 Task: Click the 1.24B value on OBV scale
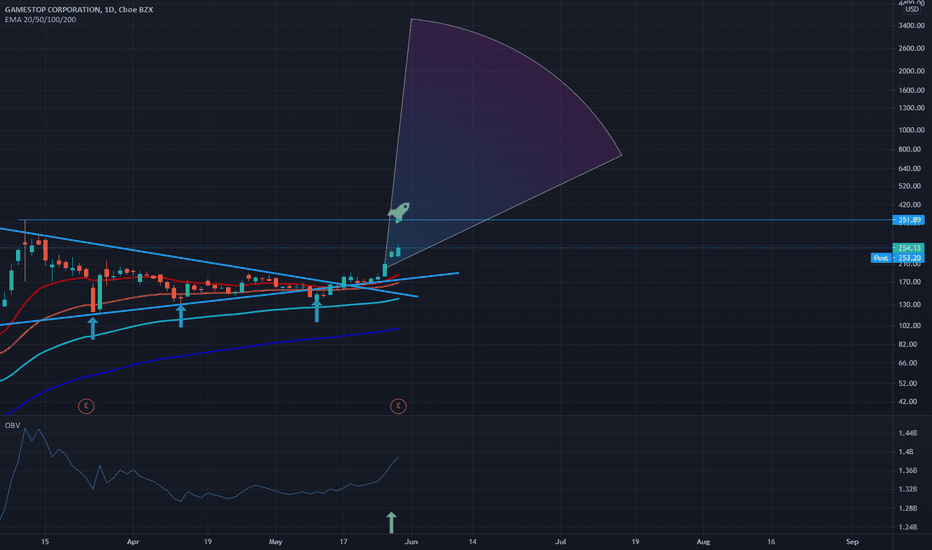tap(908, 527)
